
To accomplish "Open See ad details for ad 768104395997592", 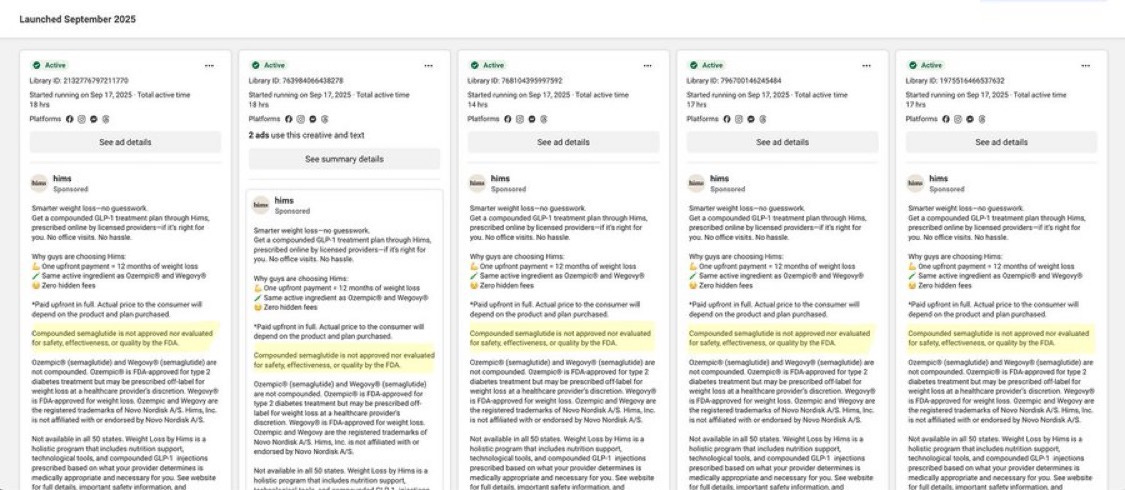I will point(563,142).
